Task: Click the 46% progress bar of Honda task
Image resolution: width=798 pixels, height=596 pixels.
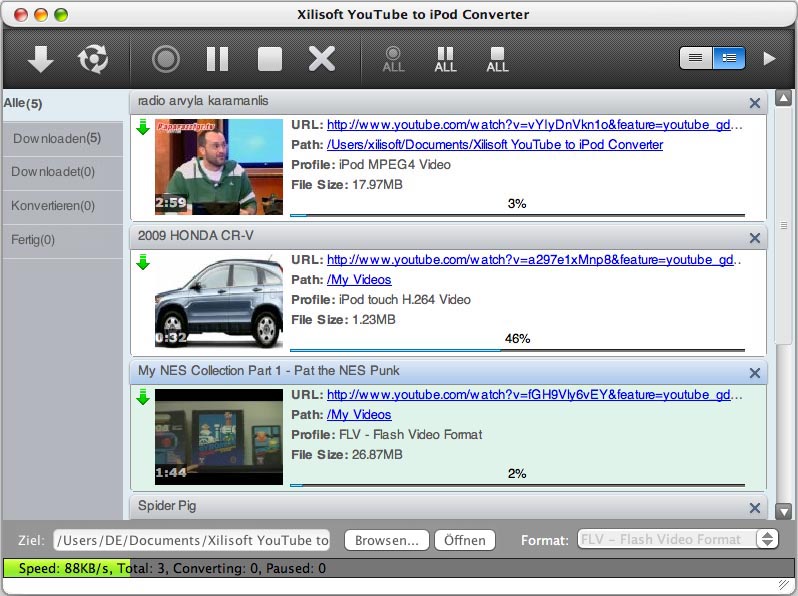Action: 517,350
